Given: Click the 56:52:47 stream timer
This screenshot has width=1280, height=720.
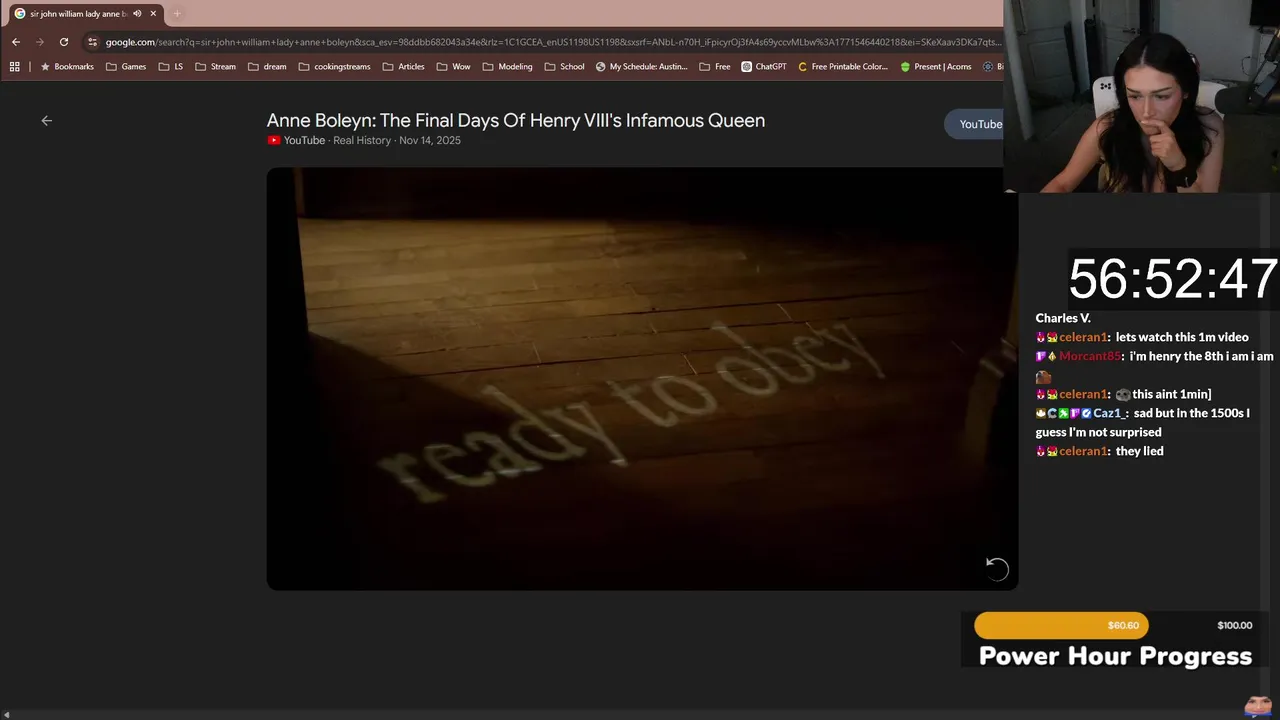Looking at the screenshot, I should point(1172,279).
